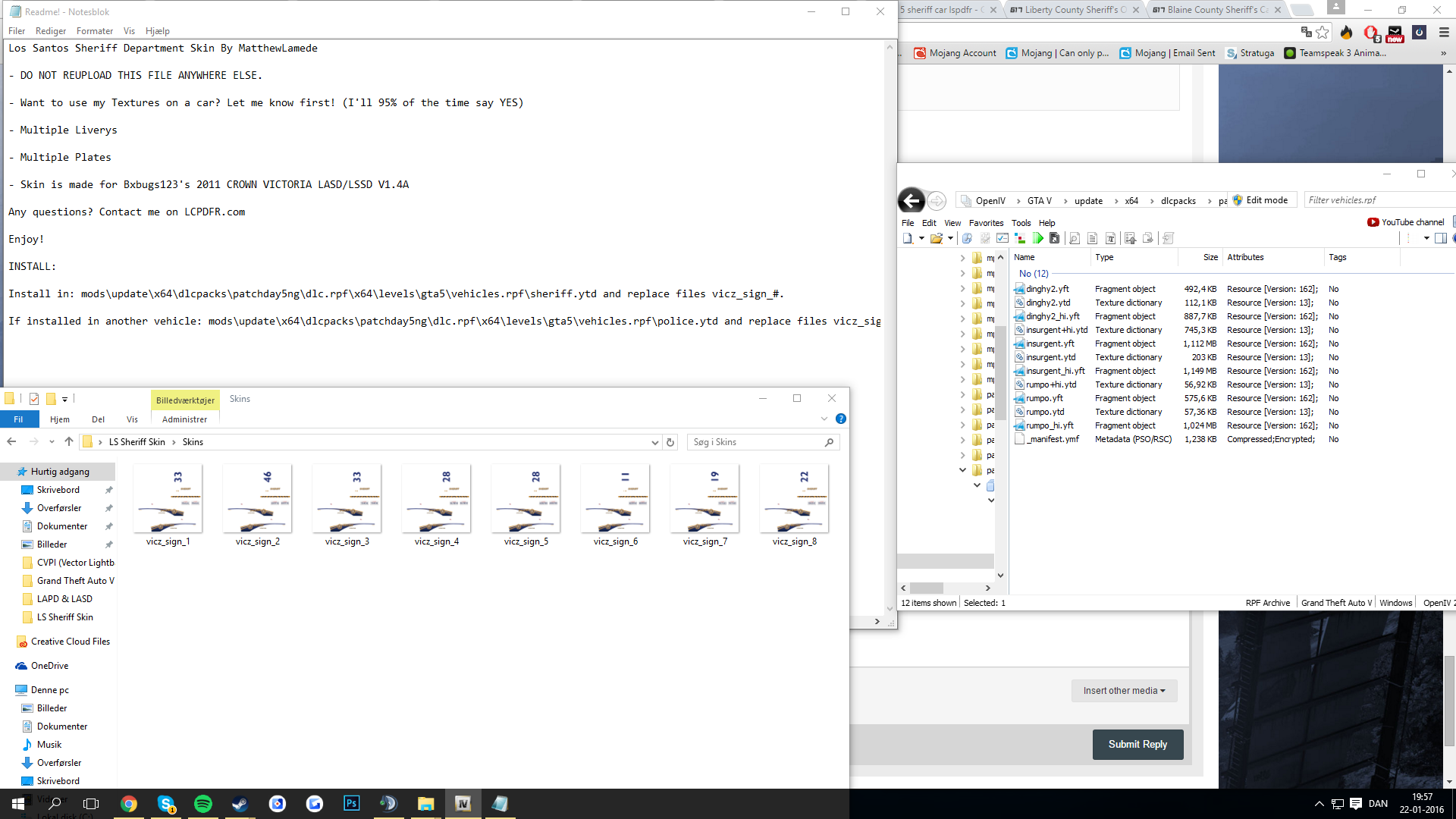Toggle the OpenIV preview pane layout icon
Screen dimensions: 1456x819
pos(1441,238)
